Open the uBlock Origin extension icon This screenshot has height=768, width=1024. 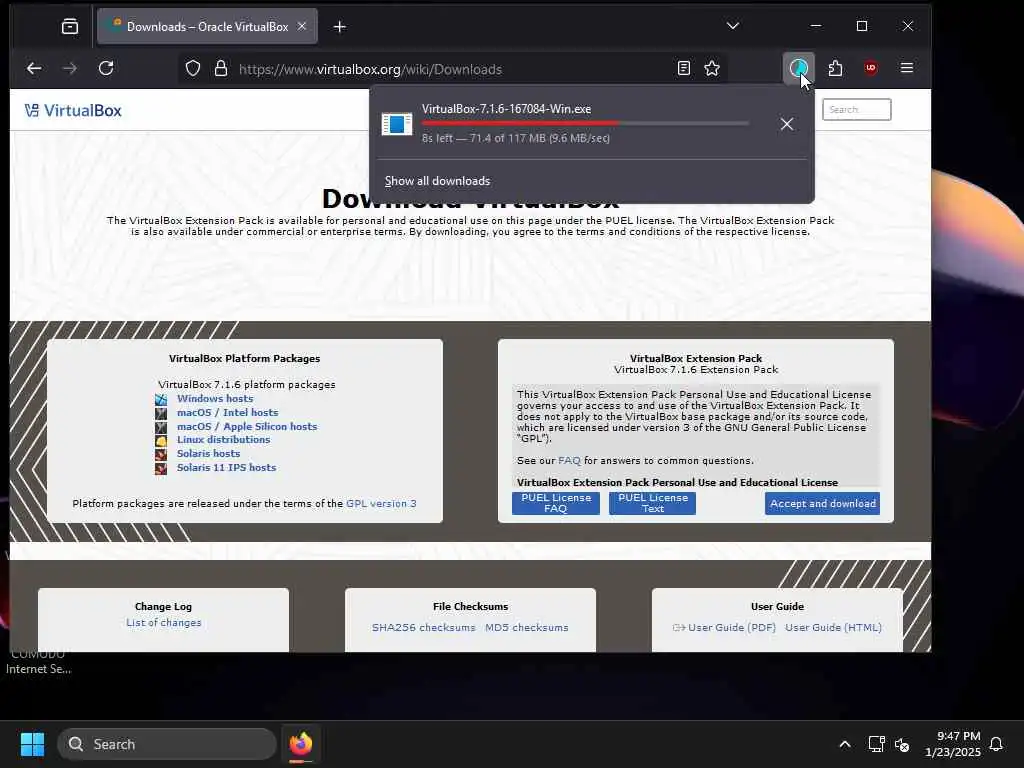tap(871, 68)
